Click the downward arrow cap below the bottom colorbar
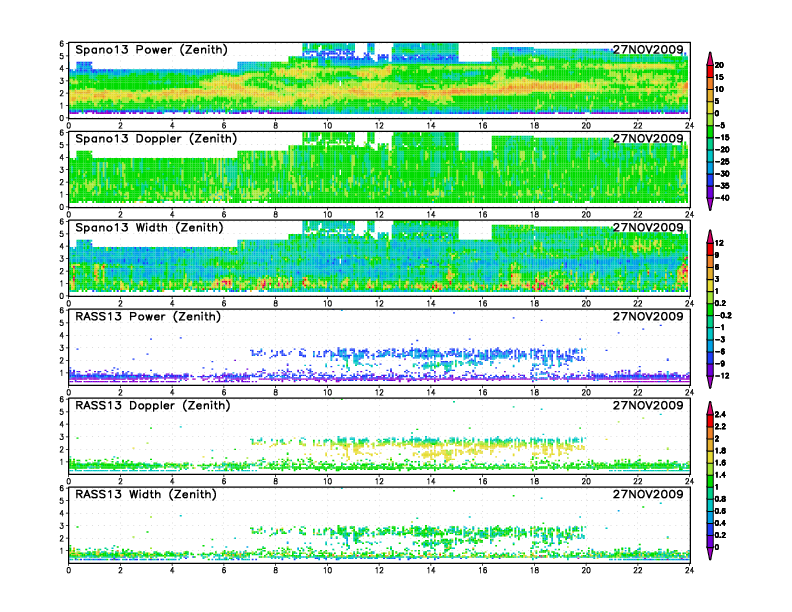The height and width of the screenshot is (612, 792). 710,553
